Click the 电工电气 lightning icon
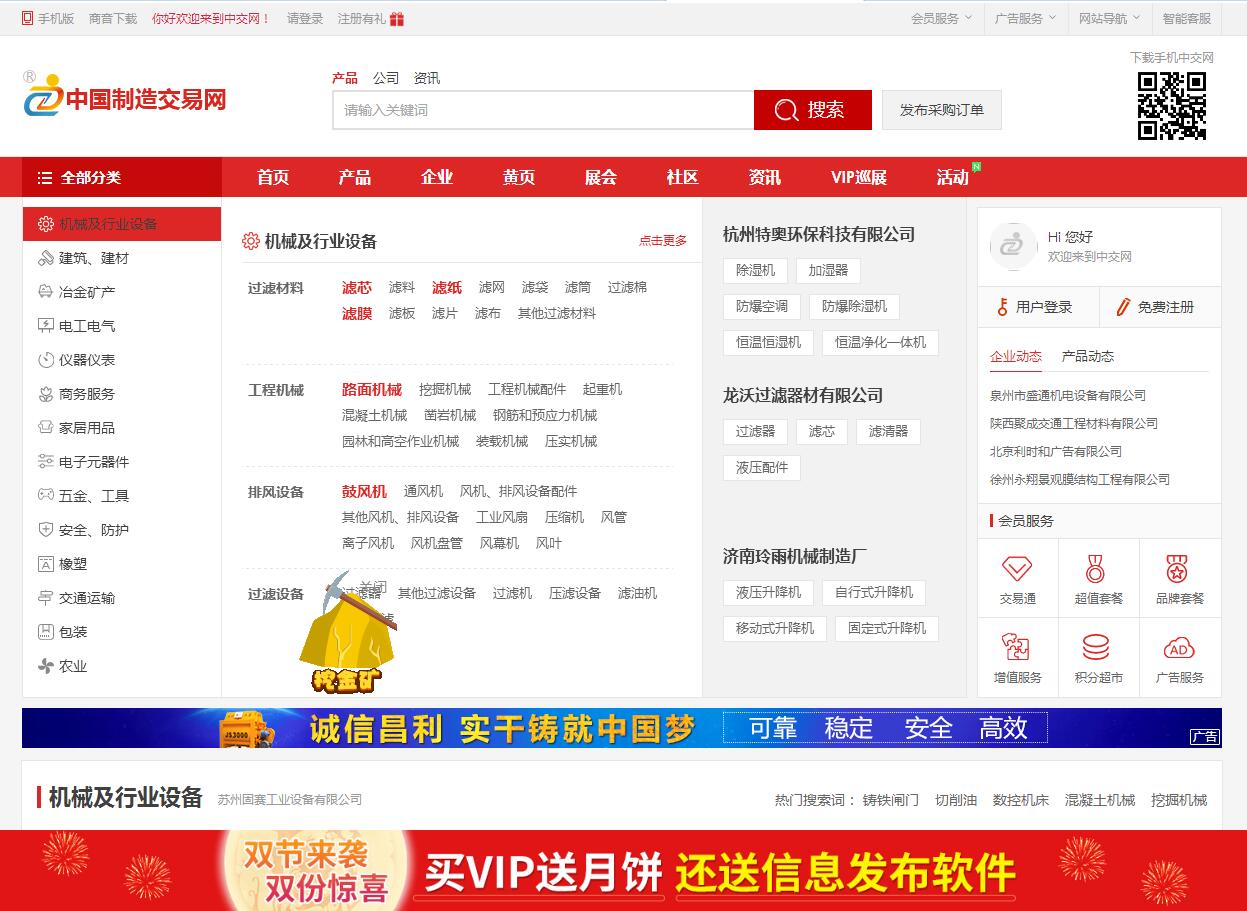 tap(45, 326)
